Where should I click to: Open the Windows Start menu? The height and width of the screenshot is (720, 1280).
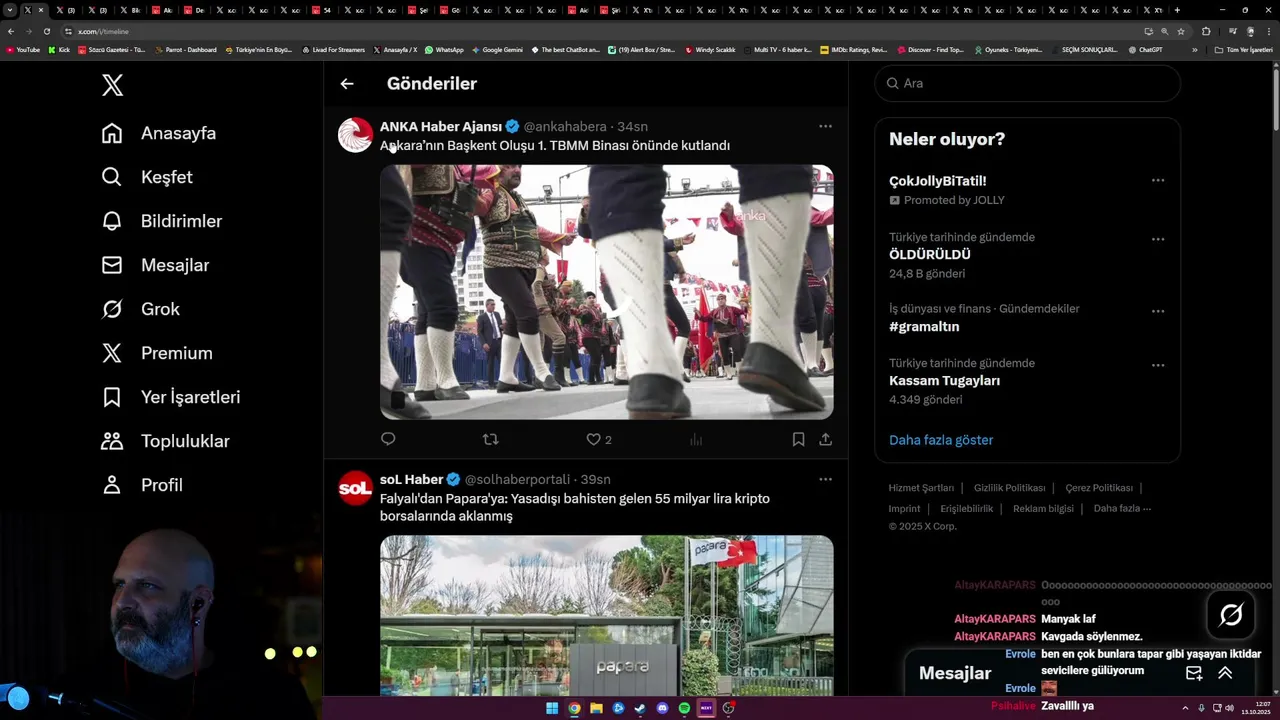(x=552, y=708)
